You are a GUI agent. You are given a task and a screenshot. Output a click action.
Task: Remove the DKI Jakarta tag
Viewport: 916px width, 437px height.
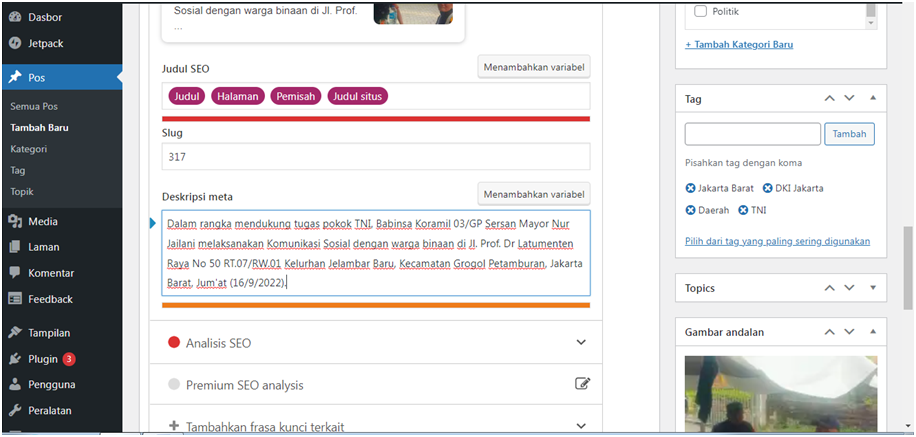(x=768, y=188)
